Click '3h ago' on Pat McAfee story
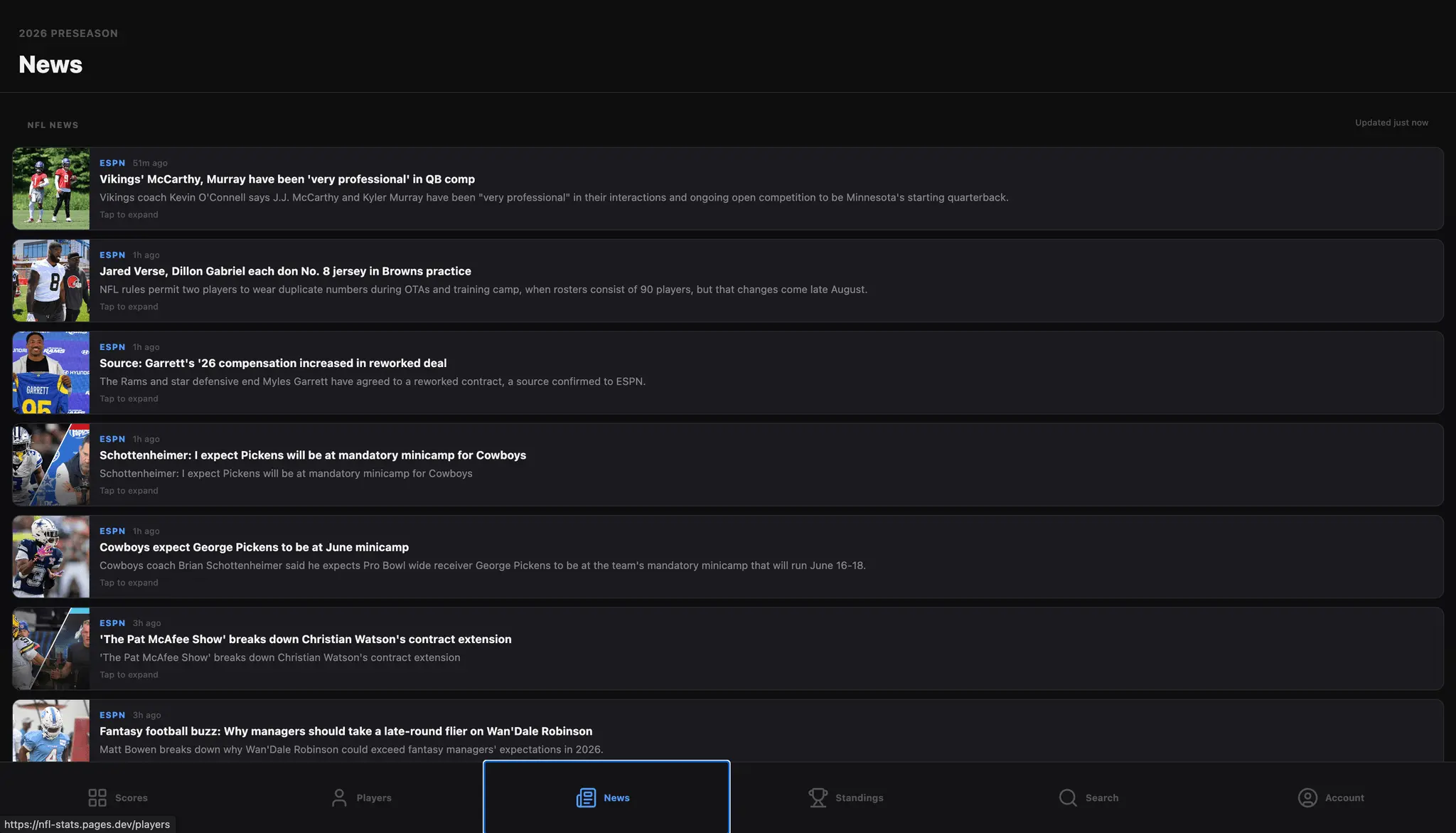1456x833 pixels. tap(146, 623)
